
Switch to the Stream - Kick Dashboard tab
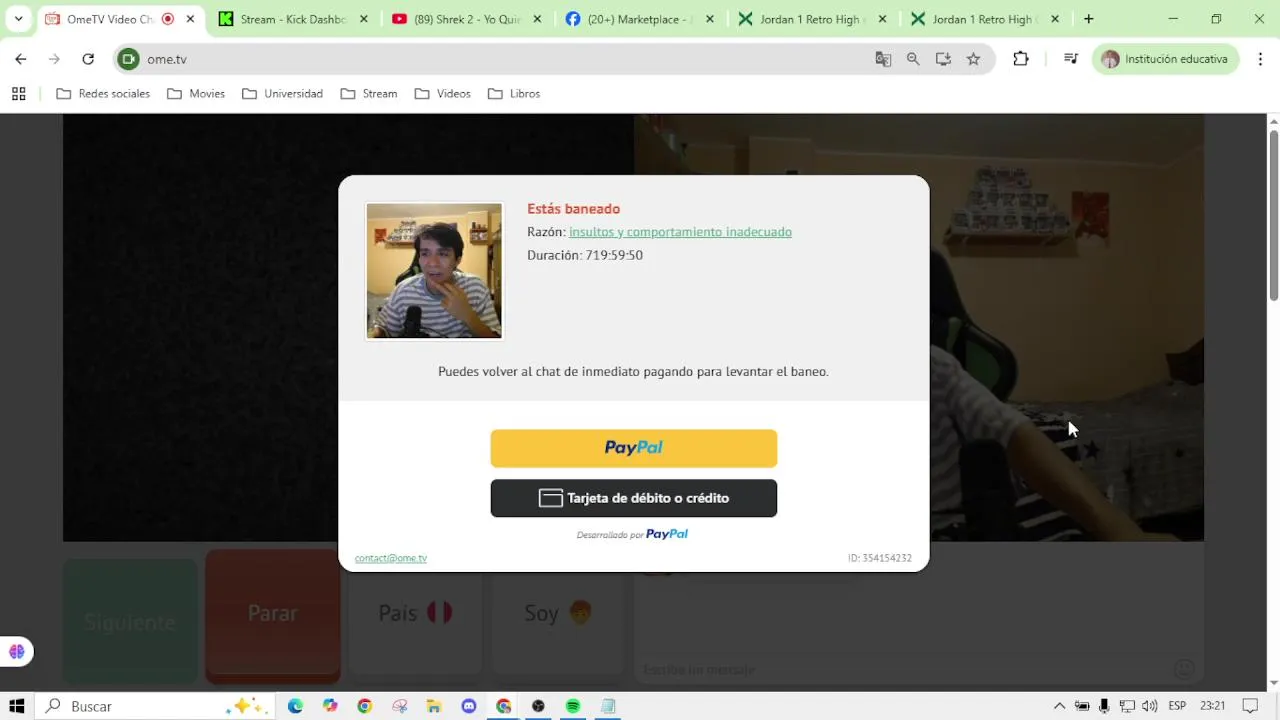pyautogui.click(x=292, y=19)
